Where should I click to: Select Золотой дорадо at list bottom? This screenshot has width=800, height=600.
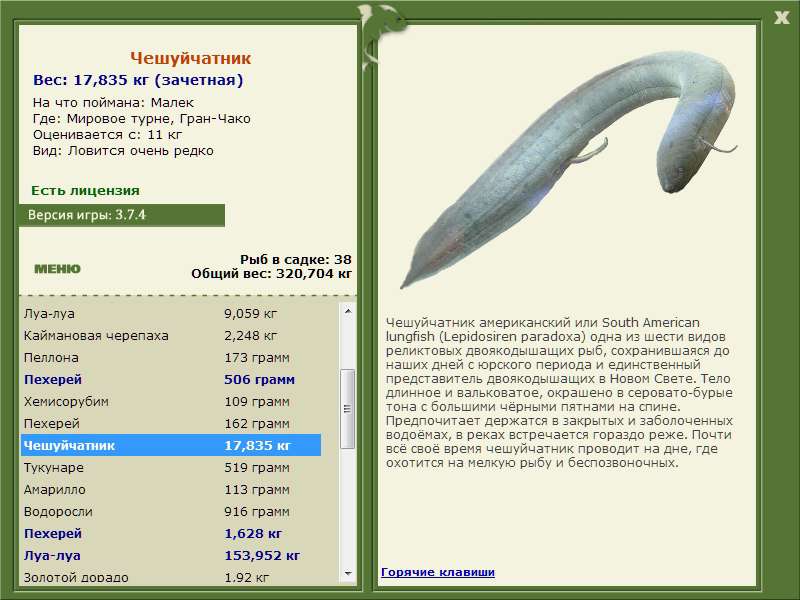pyautogui.click(x=170, y=577)
